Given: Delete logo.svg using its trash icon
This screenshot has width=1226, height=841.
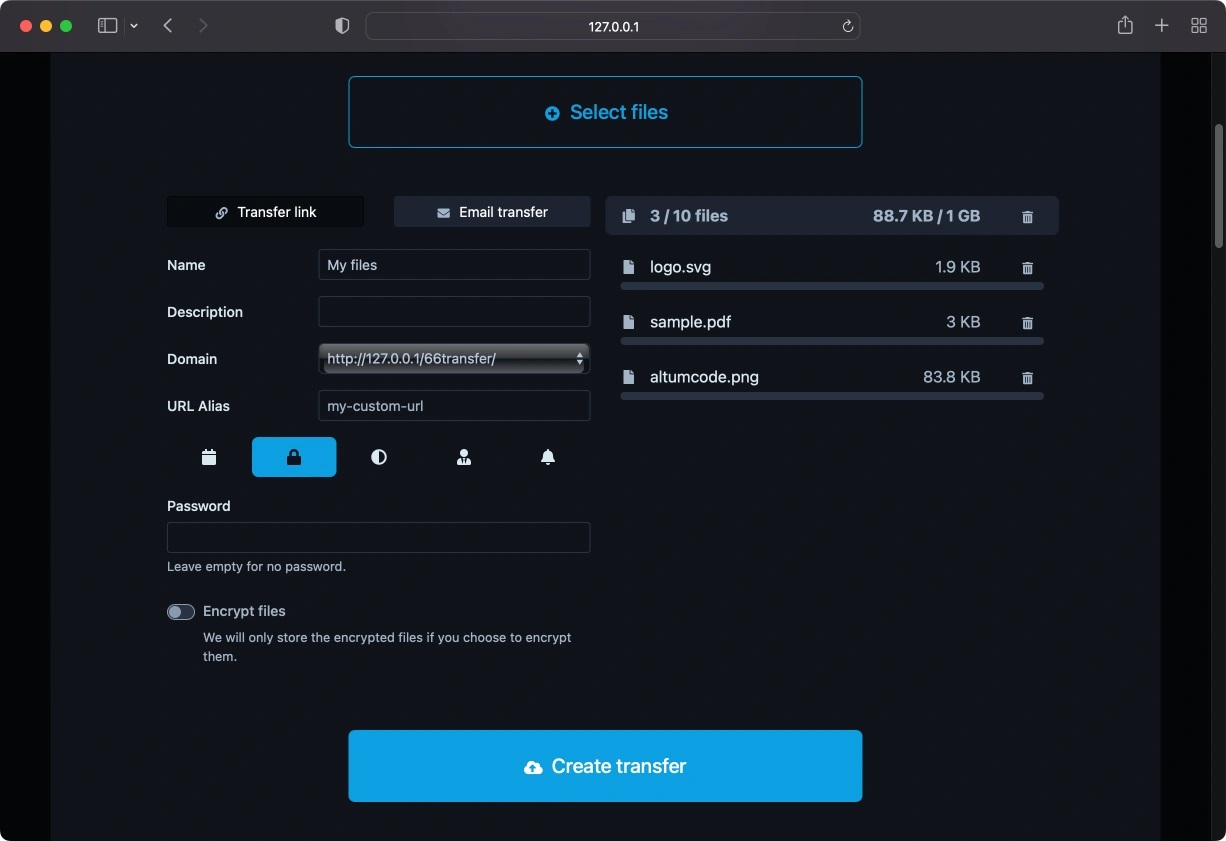Looking at the screenshot, I should [x=1027, y=268].
